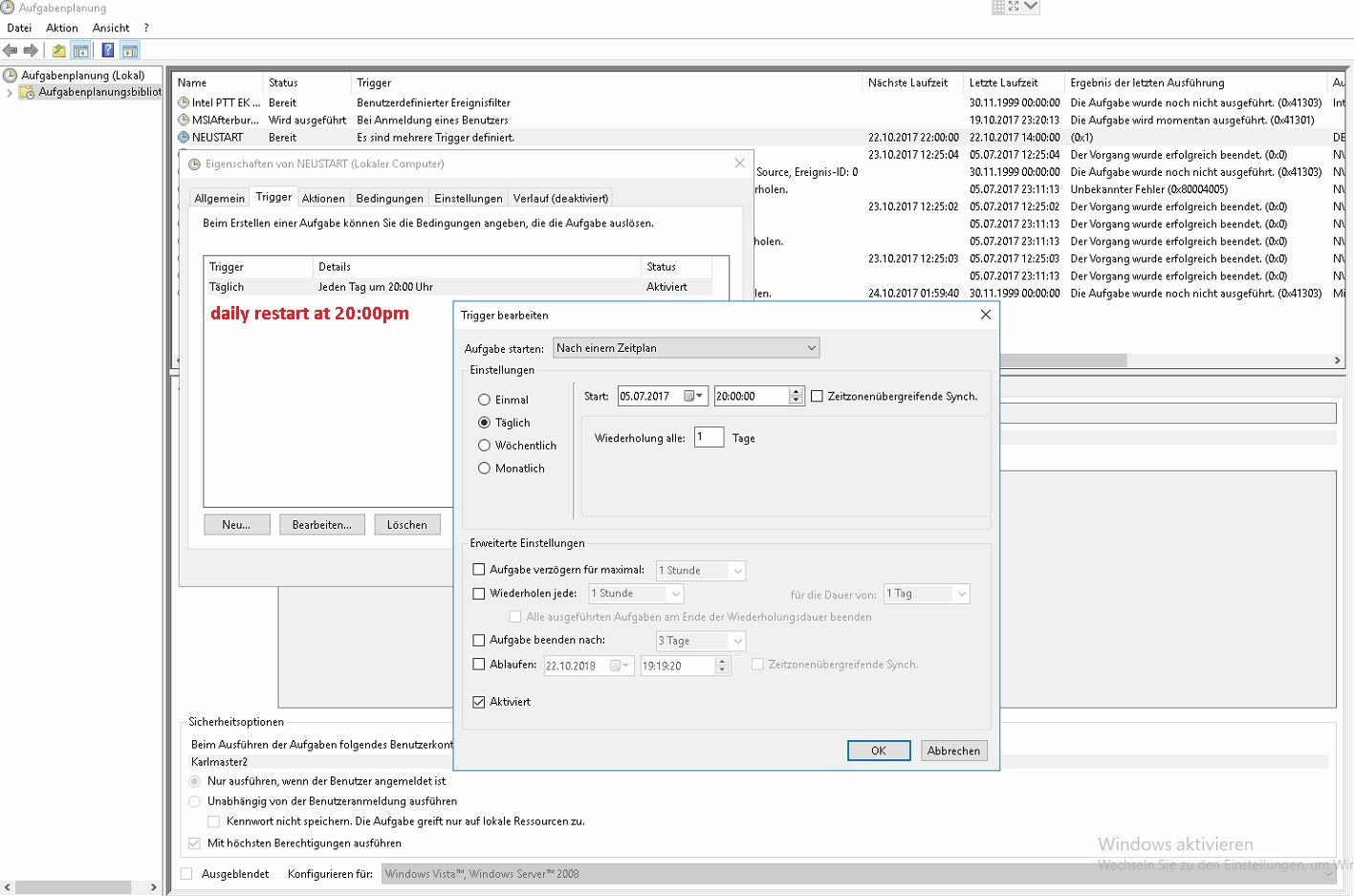Open help via the blue question mark icon
1354x896 pixels.
(x=108, y=51)
